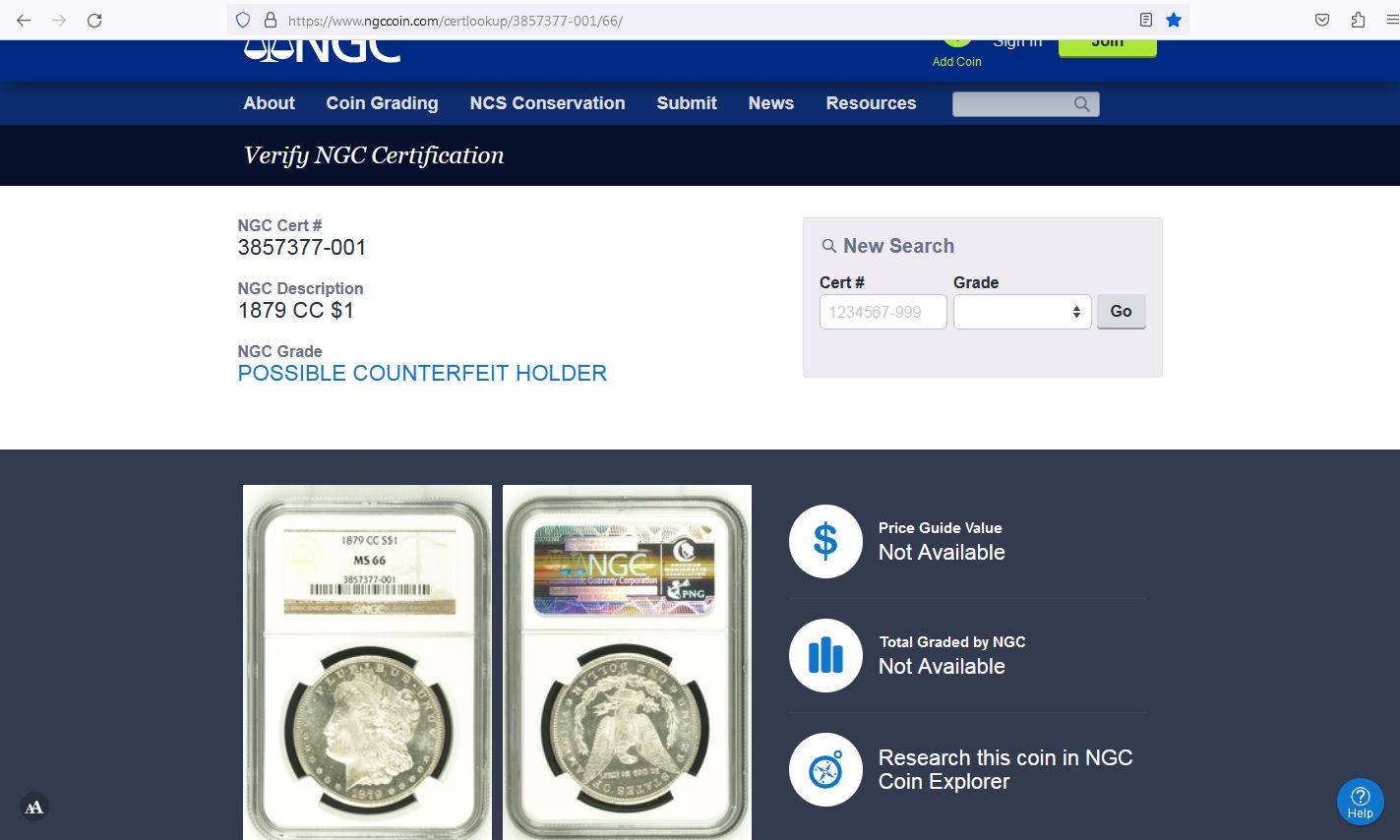The height and width of the screenshot is (840, 1400).
Task: Open the browser extensions icon
Action: click(x=1358, y=20)
